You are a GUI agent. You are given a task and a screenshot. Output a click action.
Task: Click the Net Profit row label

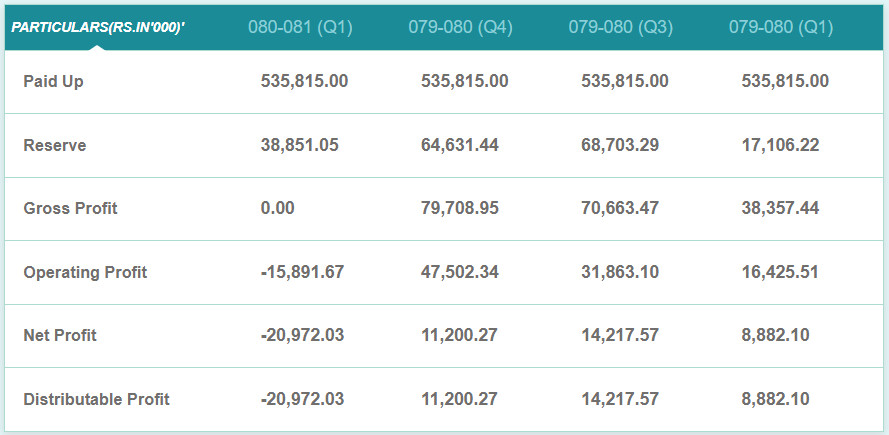point(60,335)
